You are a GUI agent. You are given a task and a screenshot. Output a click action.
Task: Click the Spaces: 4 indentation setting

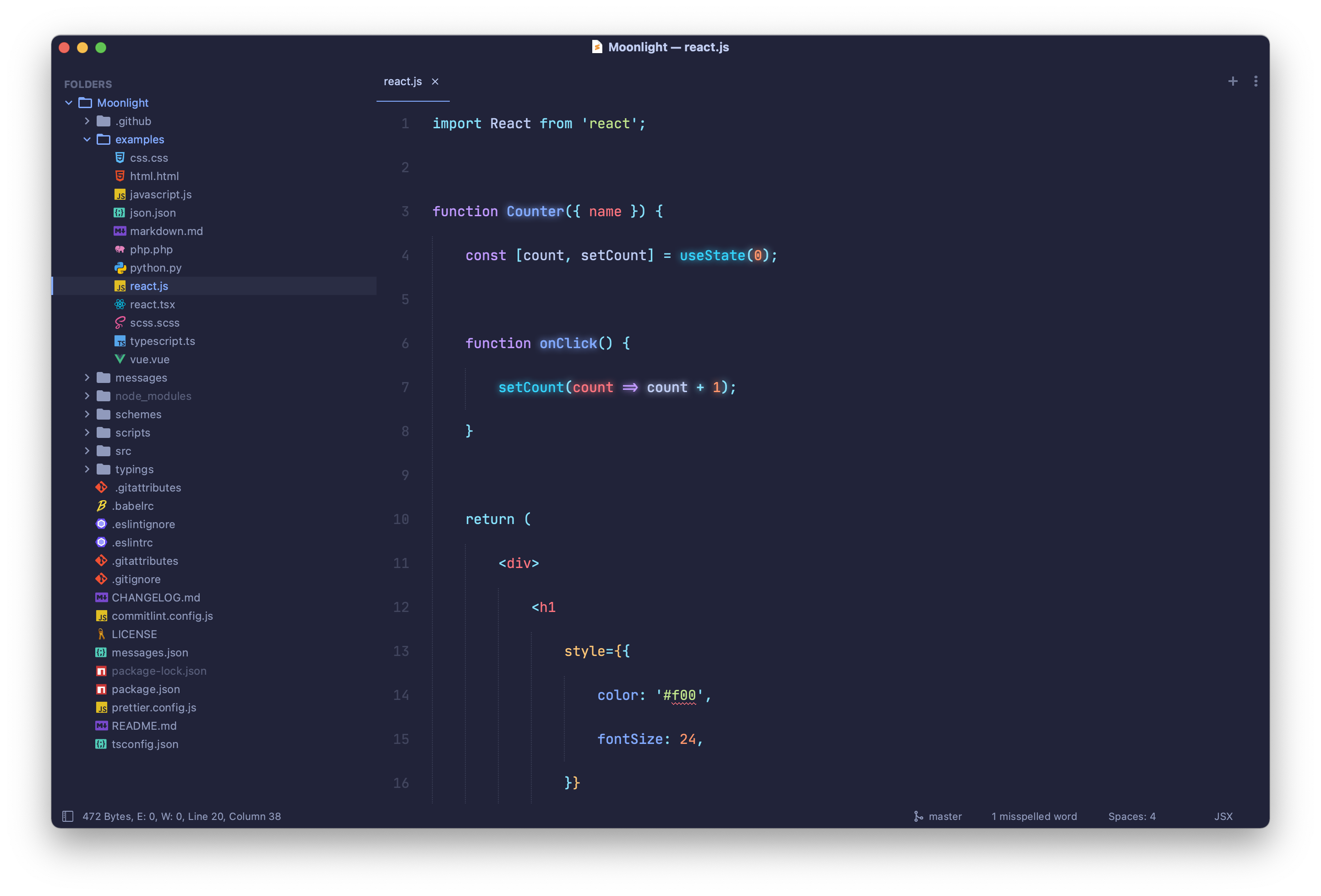(x=1131, y=816)
